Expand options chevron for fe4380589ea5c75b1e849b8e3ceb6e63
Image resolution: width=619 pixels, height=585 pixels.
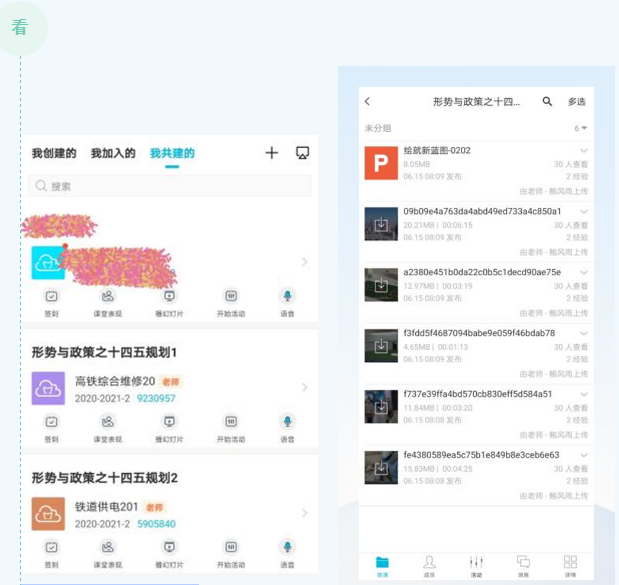[x=584, y=455]
